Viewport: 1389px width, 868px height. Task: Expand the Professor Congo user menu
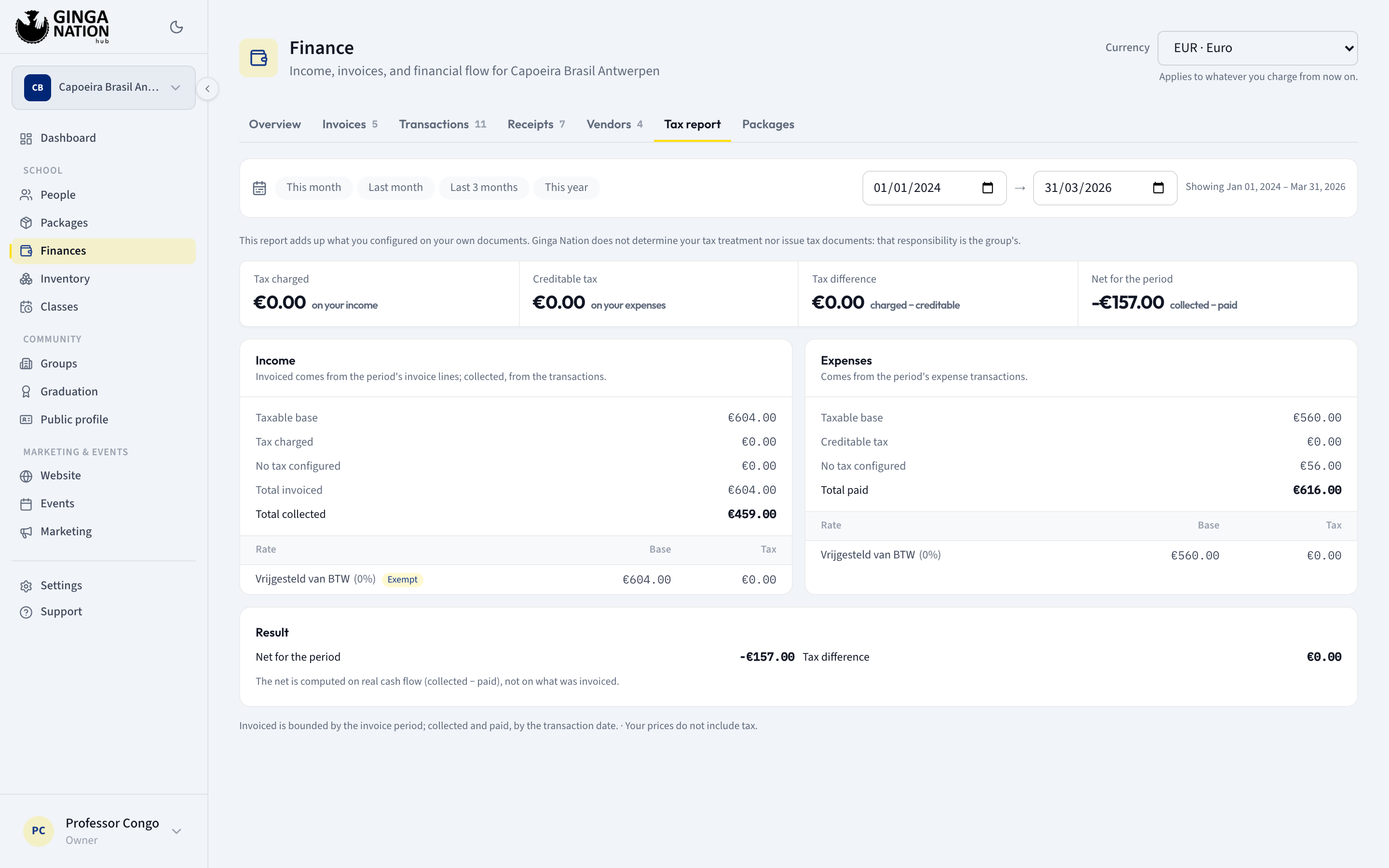pos(103,831)
